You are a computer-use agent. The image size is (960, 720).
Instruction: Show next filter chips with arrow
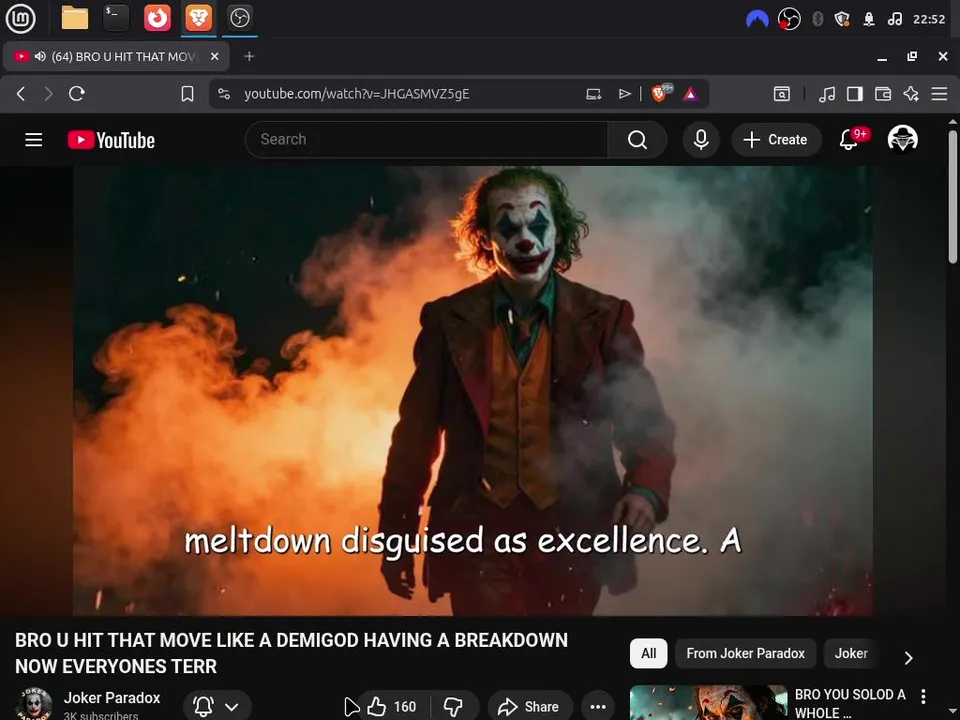tap(909, 658)
